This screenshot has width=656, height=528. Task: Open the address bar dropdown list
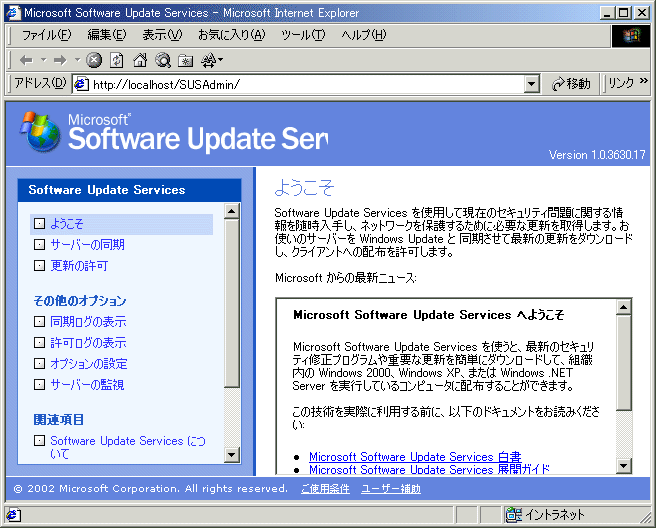(x=531, y=84)
